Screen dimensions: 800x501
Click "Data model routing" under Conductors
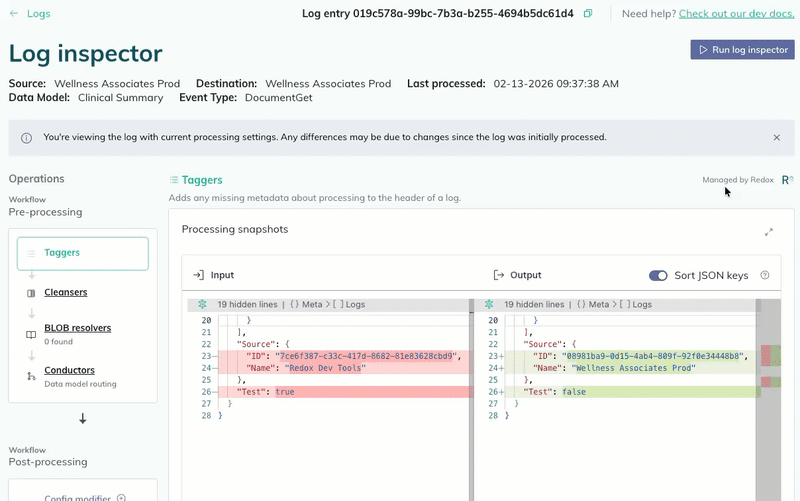(x=81, y=384)
